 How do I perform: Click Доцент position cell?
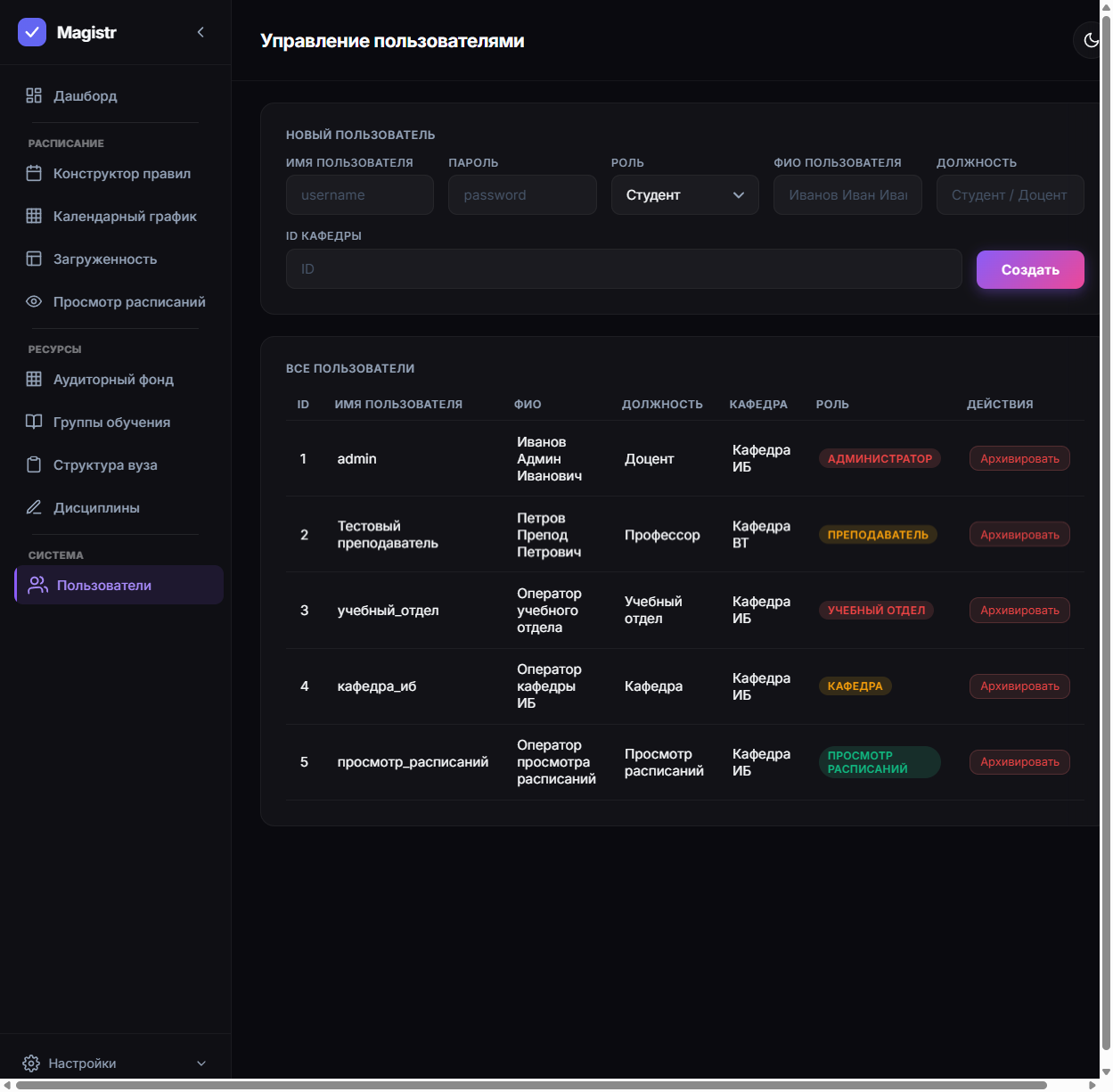point(649,459)
